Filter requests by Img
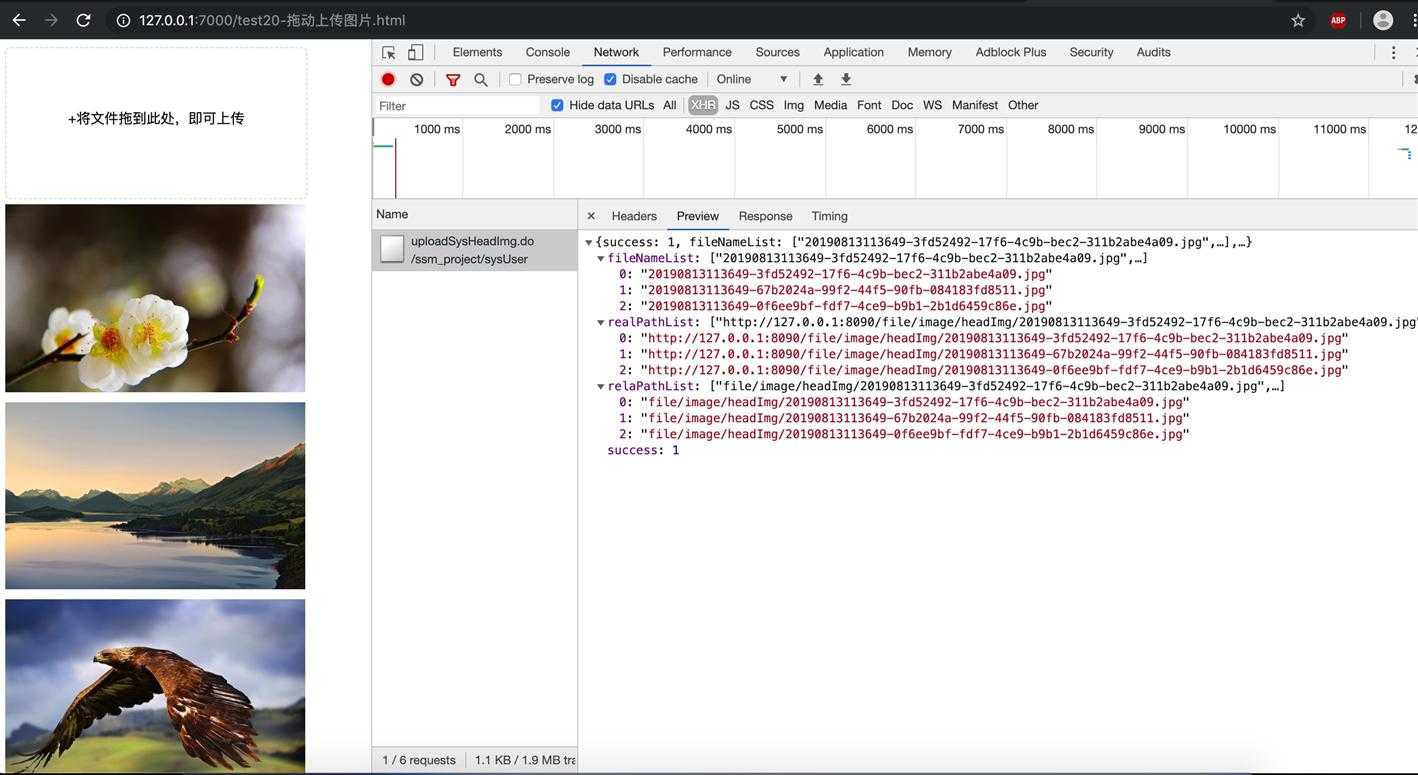Image resolution: width=1418 pixels, height=775 pixels. point(793,105)
